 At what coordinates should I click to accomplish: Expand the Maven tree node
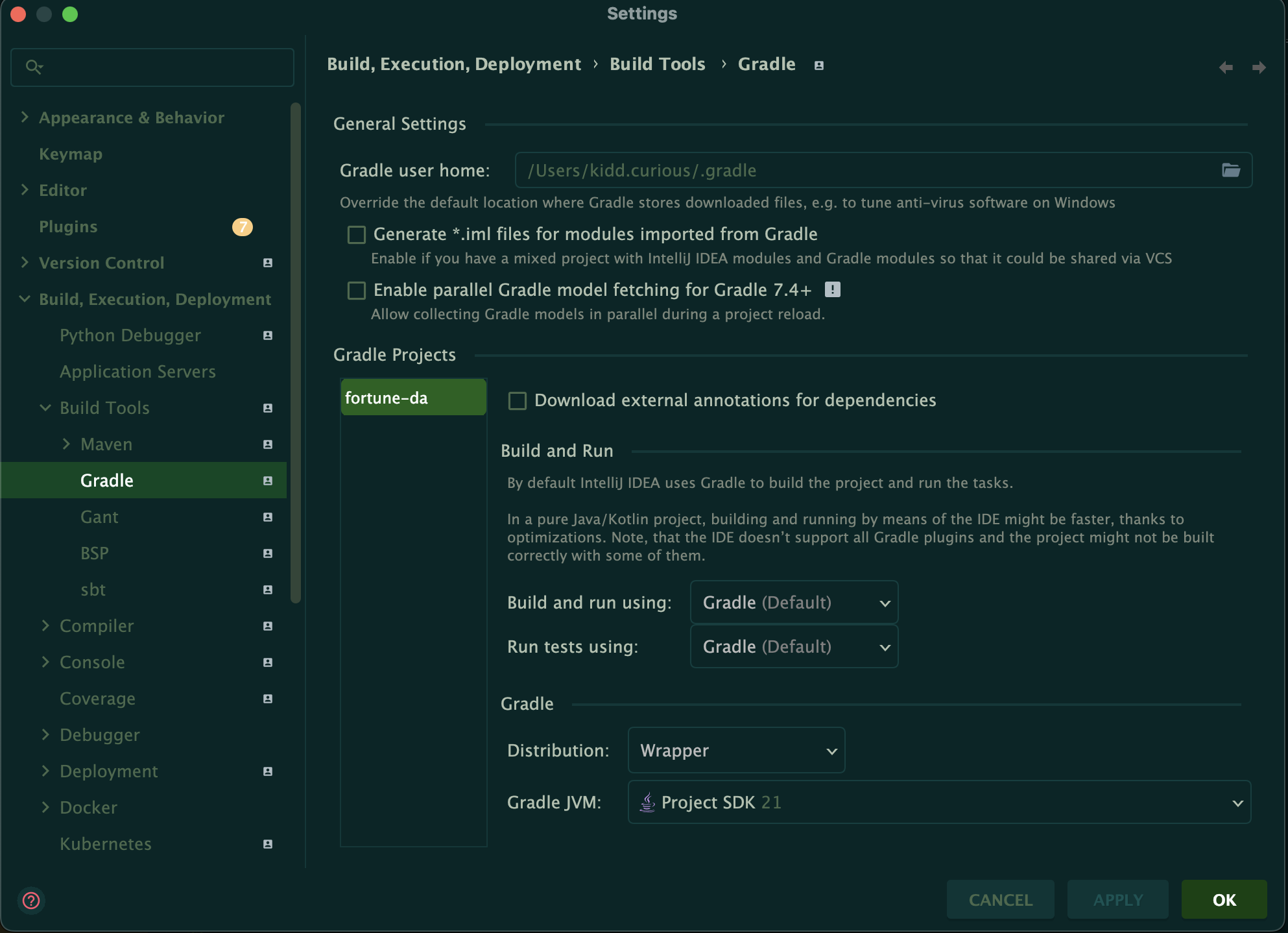click(66, 444)
